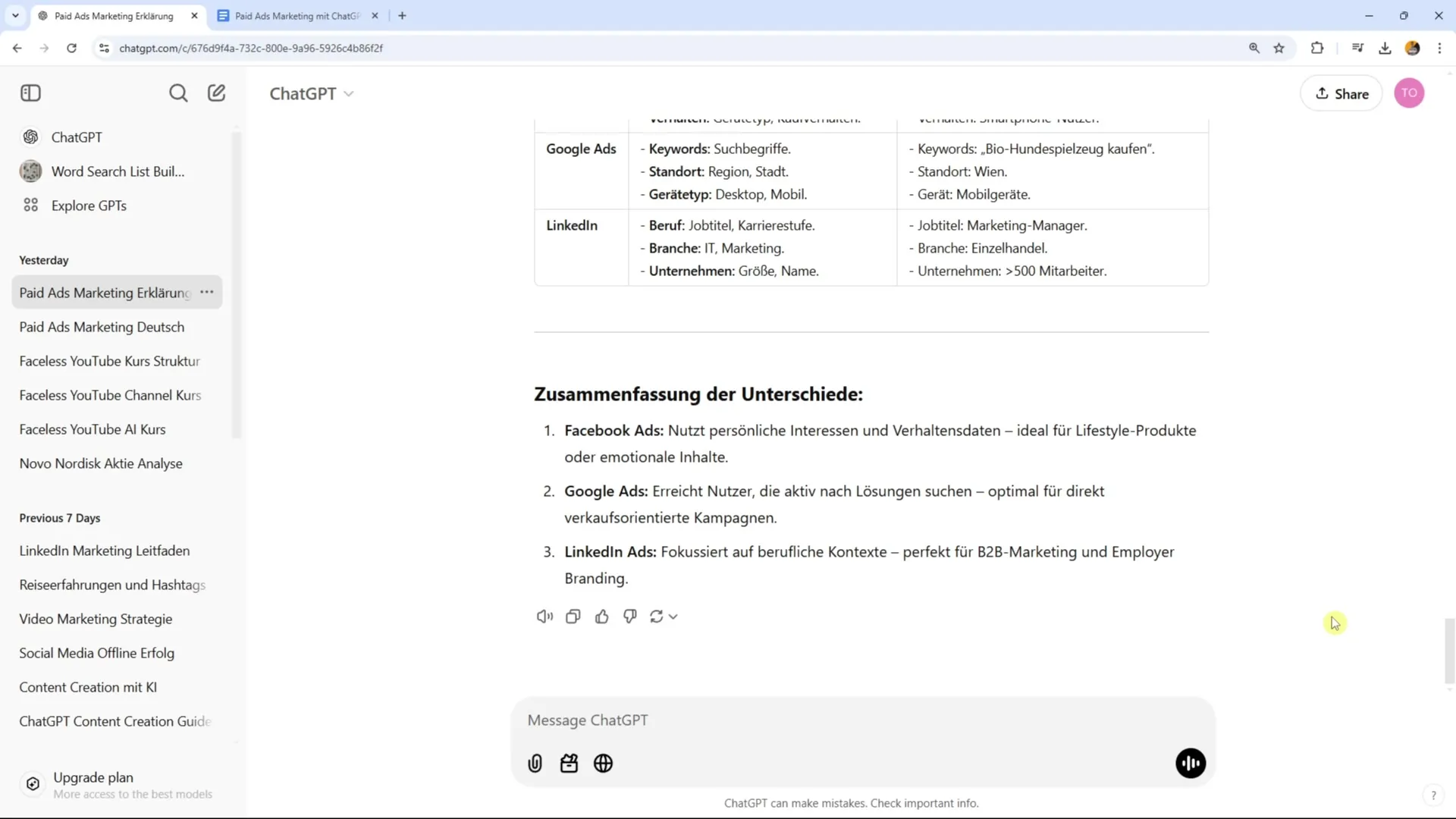Open the browser zoom magnifier icon
The height and width of the screenshot is (819, 1456).
tap(1254, 48)
